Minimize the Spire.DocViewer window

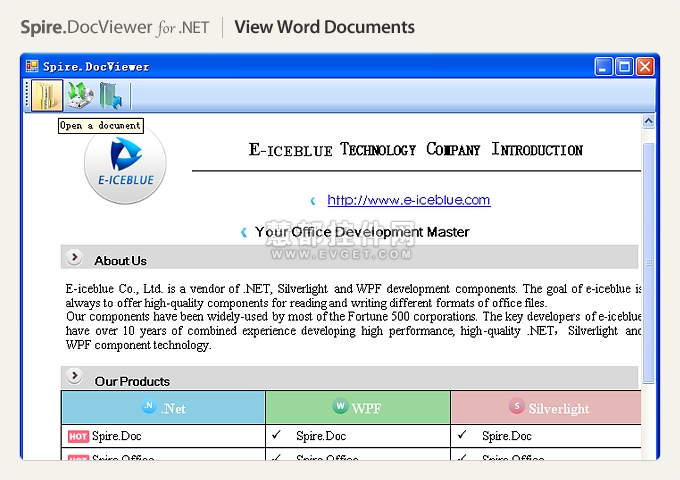603,67
